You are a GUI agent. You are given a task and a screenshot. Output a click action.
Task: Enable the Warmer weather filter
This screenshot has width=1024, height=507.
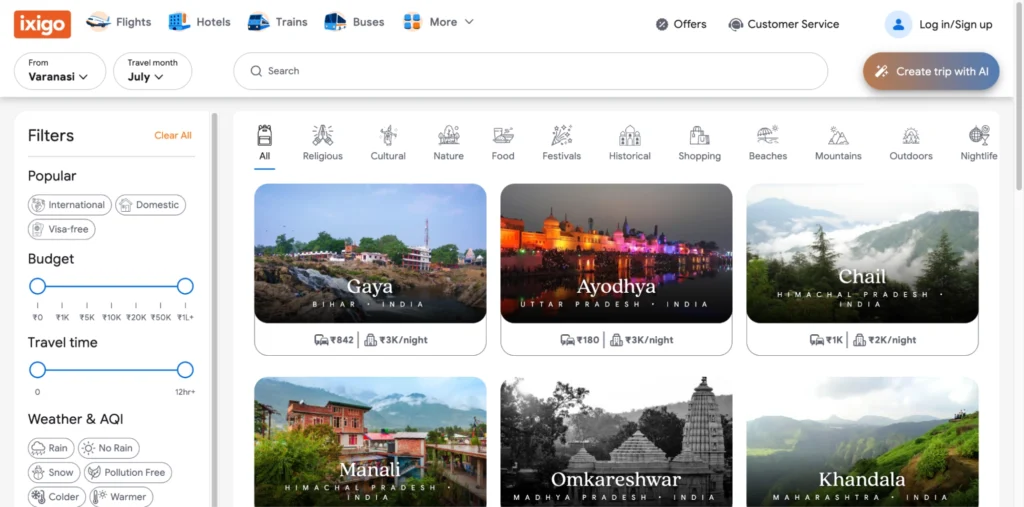(x=121, y=497)
